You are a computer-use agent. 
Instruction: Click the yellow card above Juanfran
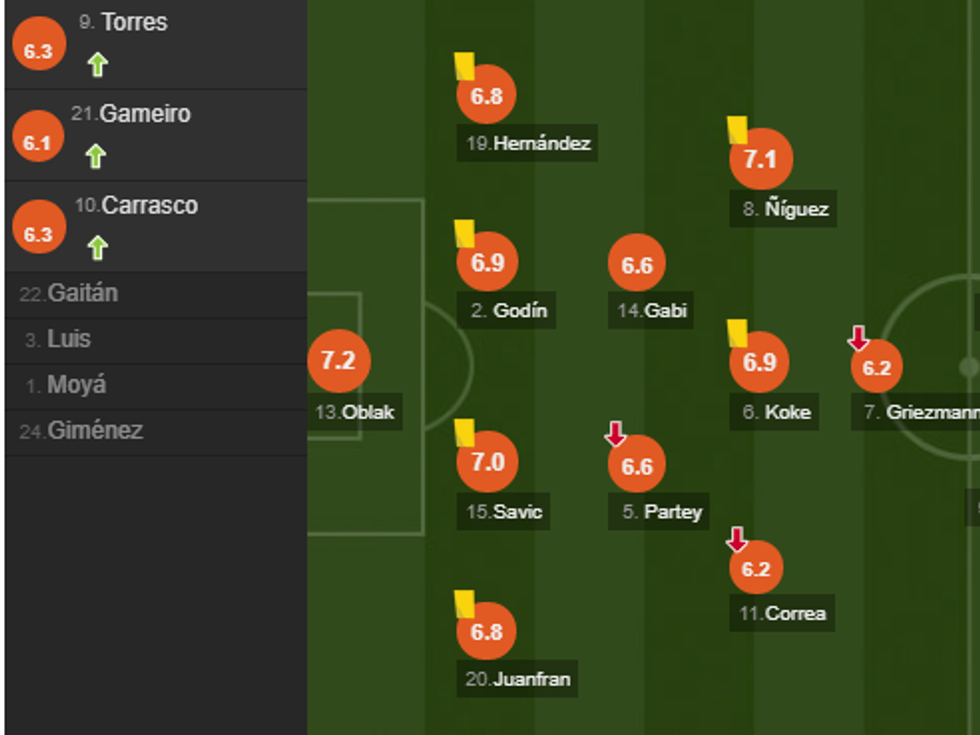click(x=464, y=603)
